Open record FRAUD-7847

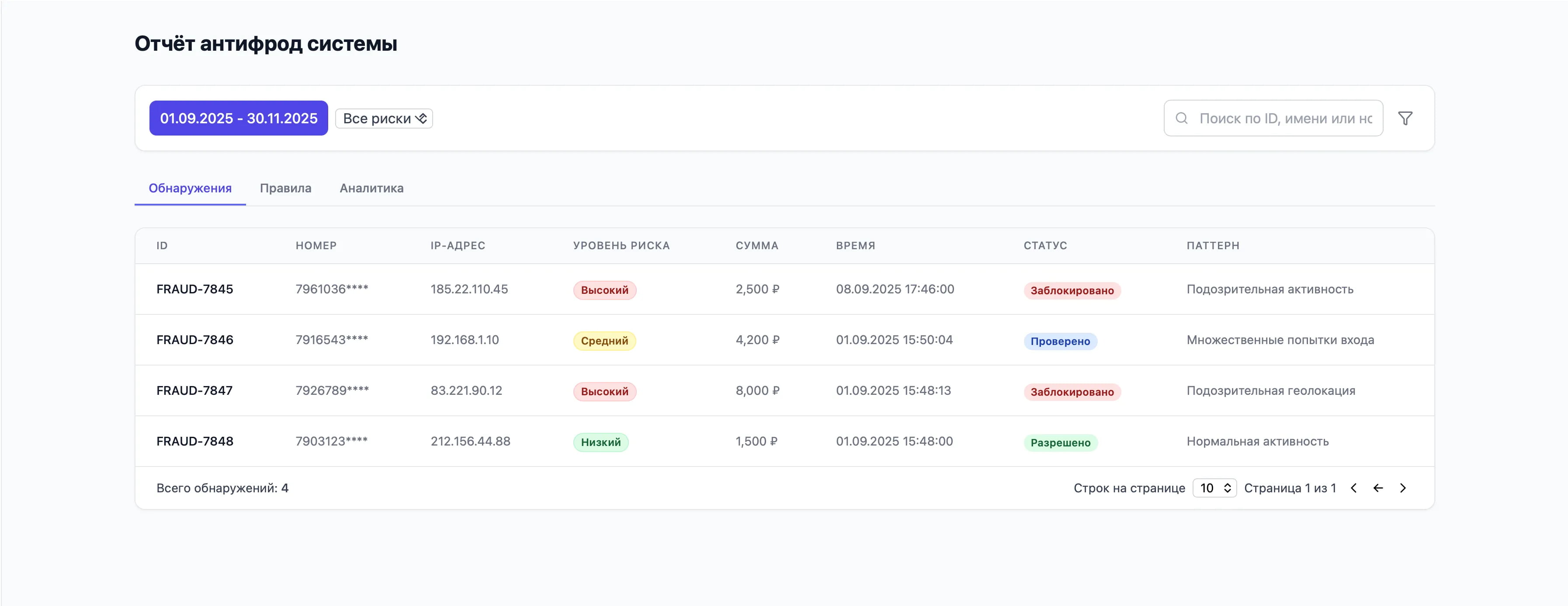194,390
